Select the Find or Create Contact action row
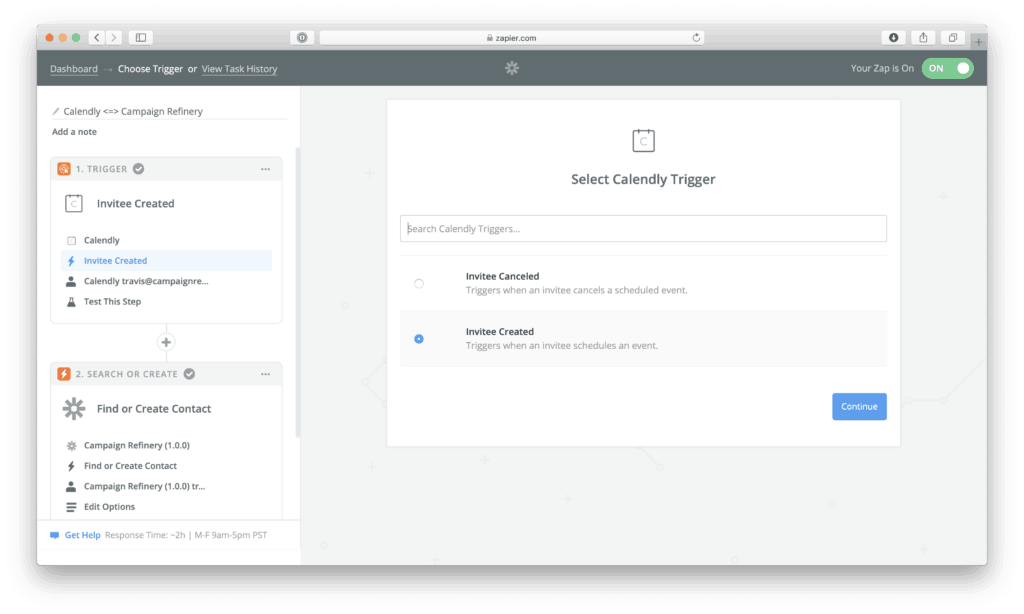The image size is (1024, 614). 167,466
